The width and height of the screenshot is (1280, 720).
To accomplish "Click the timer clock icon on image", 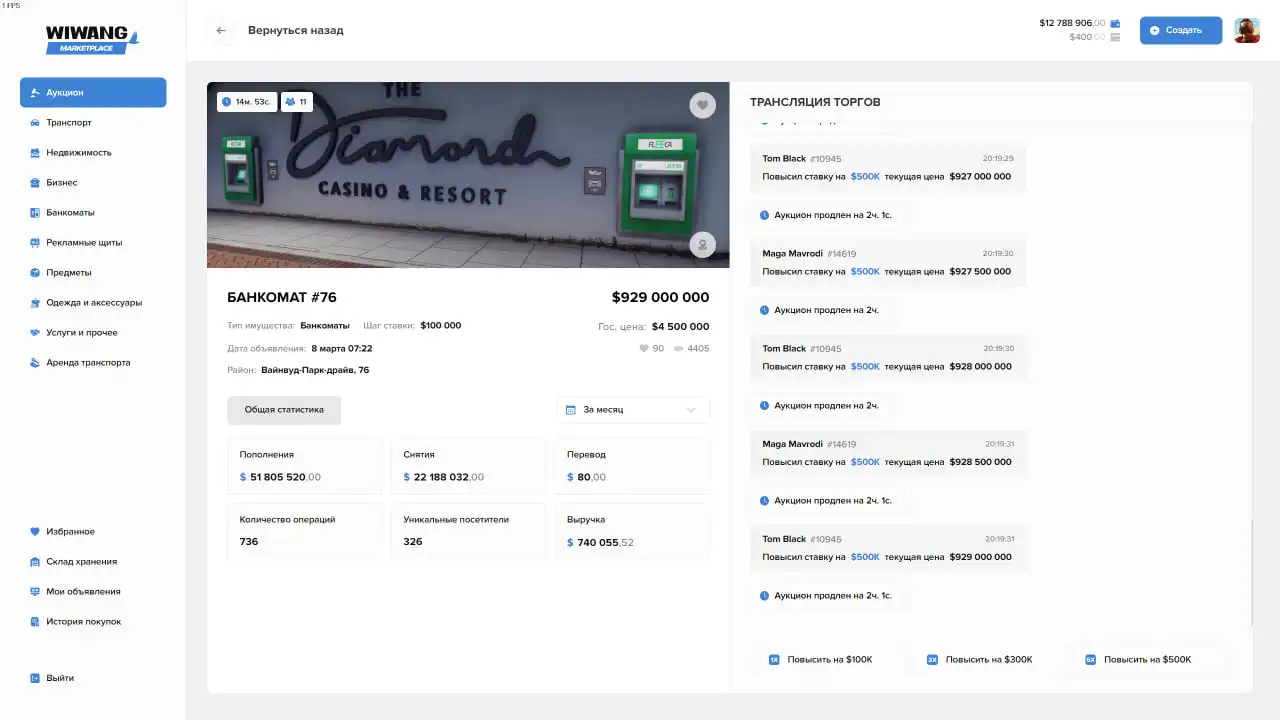I will [226, 102].
